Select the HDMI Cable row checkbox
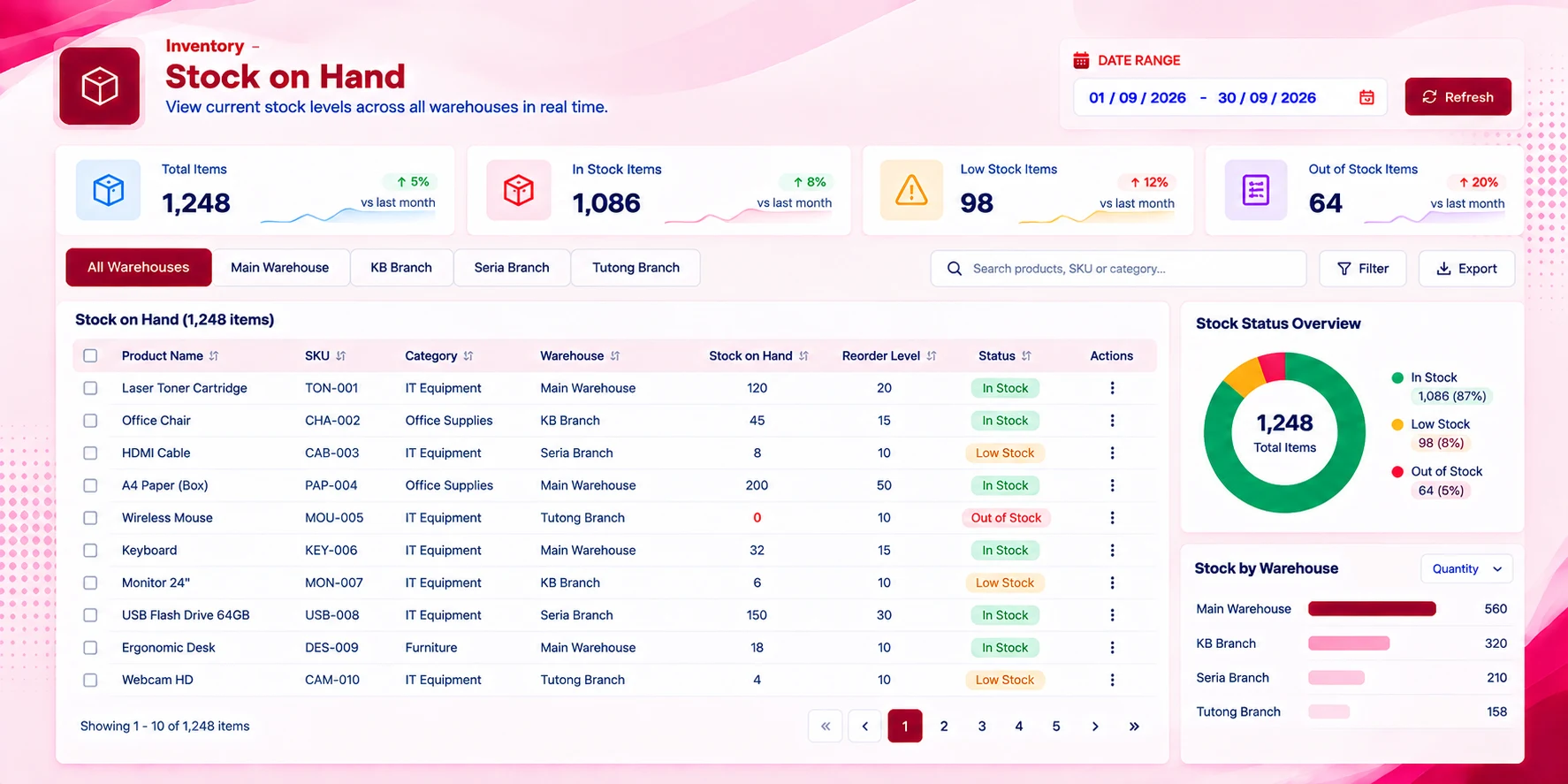The image size is (1568, 784). point(90,453)
